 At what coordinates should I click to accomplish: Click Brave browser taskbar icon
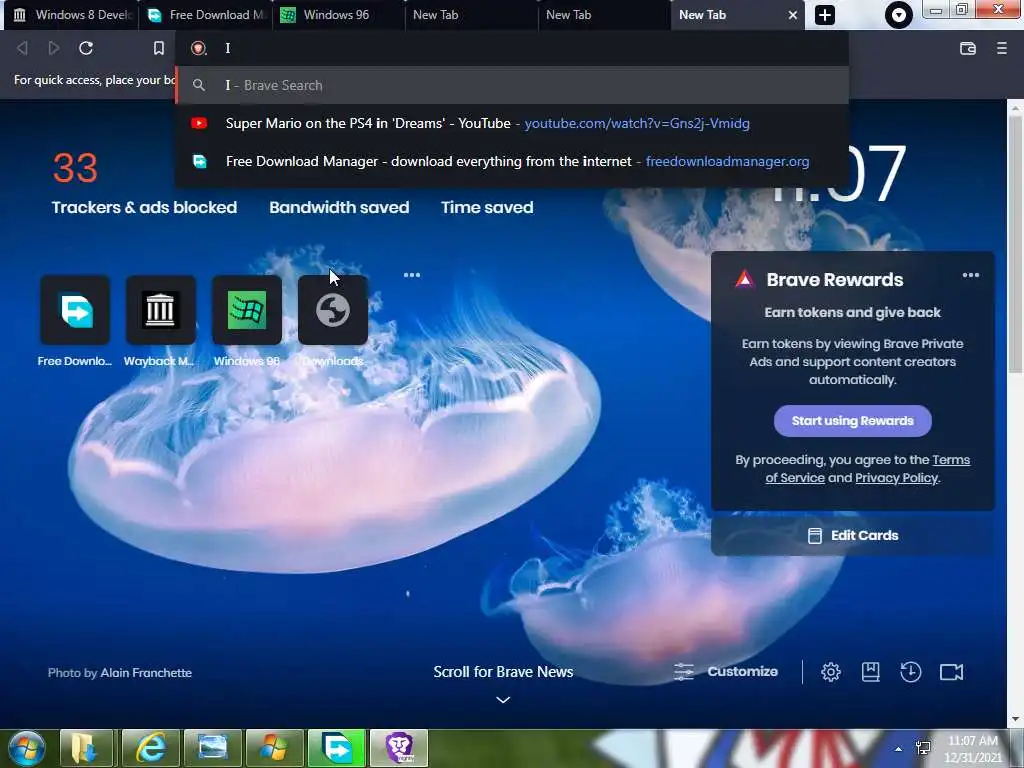click(399, 748)
